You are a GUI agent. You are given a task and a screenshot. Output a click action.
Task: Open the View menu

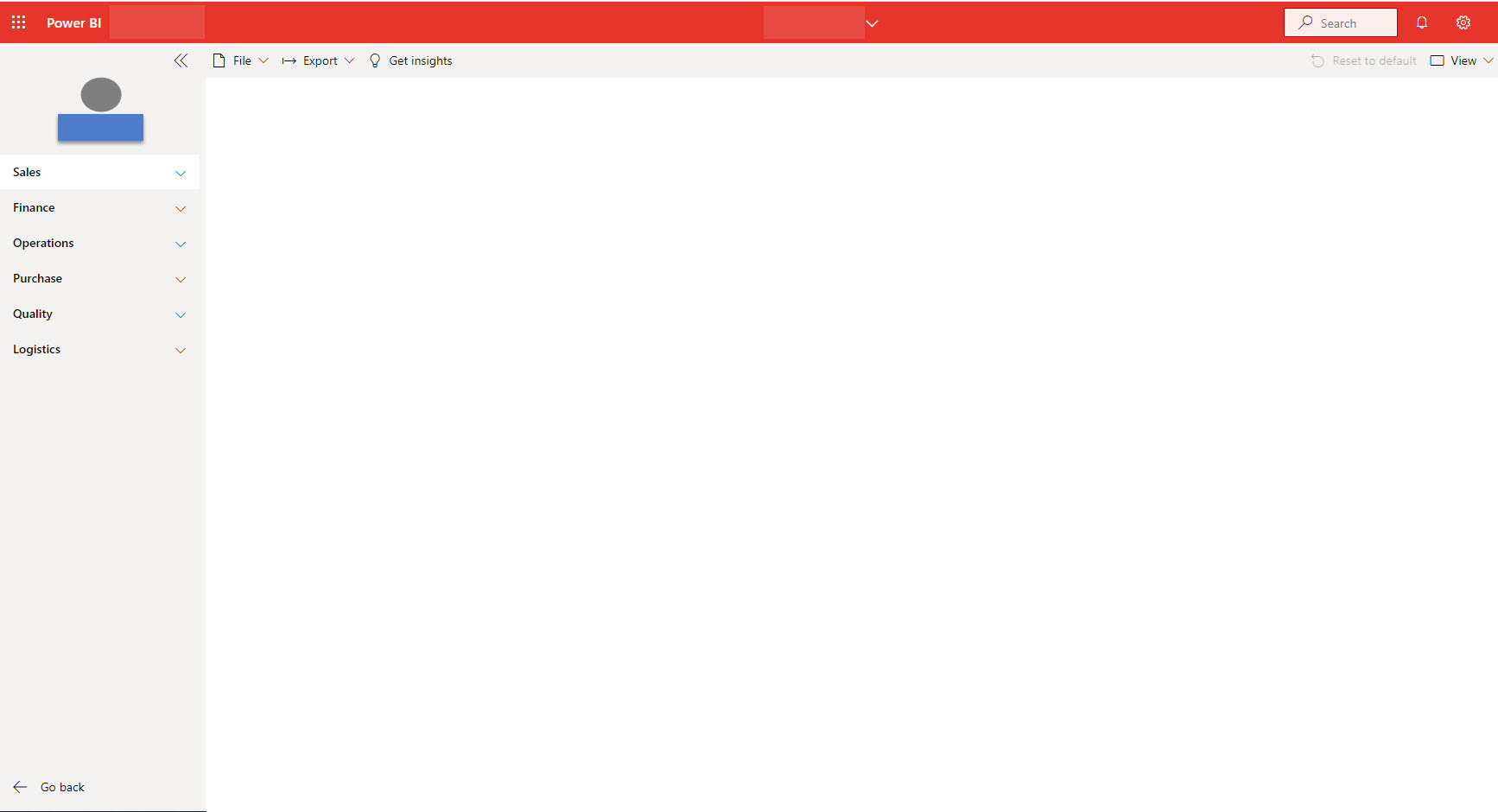coord(1462,60)
